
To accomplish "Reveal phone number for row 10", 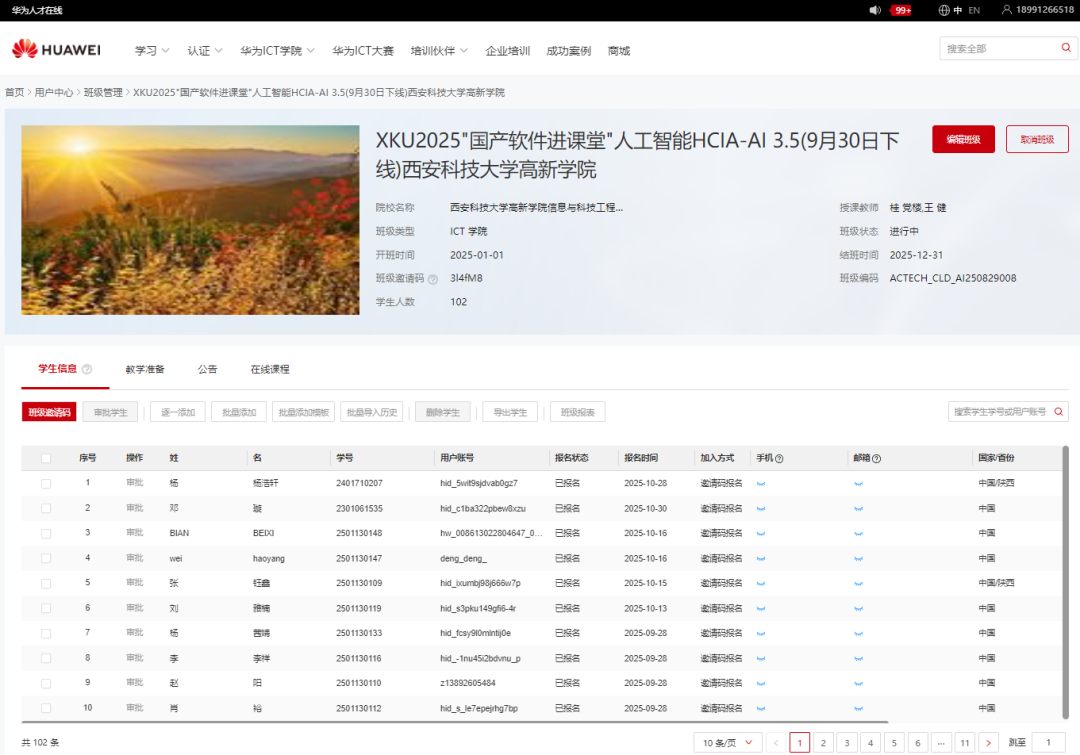I will tap(761, 708).
